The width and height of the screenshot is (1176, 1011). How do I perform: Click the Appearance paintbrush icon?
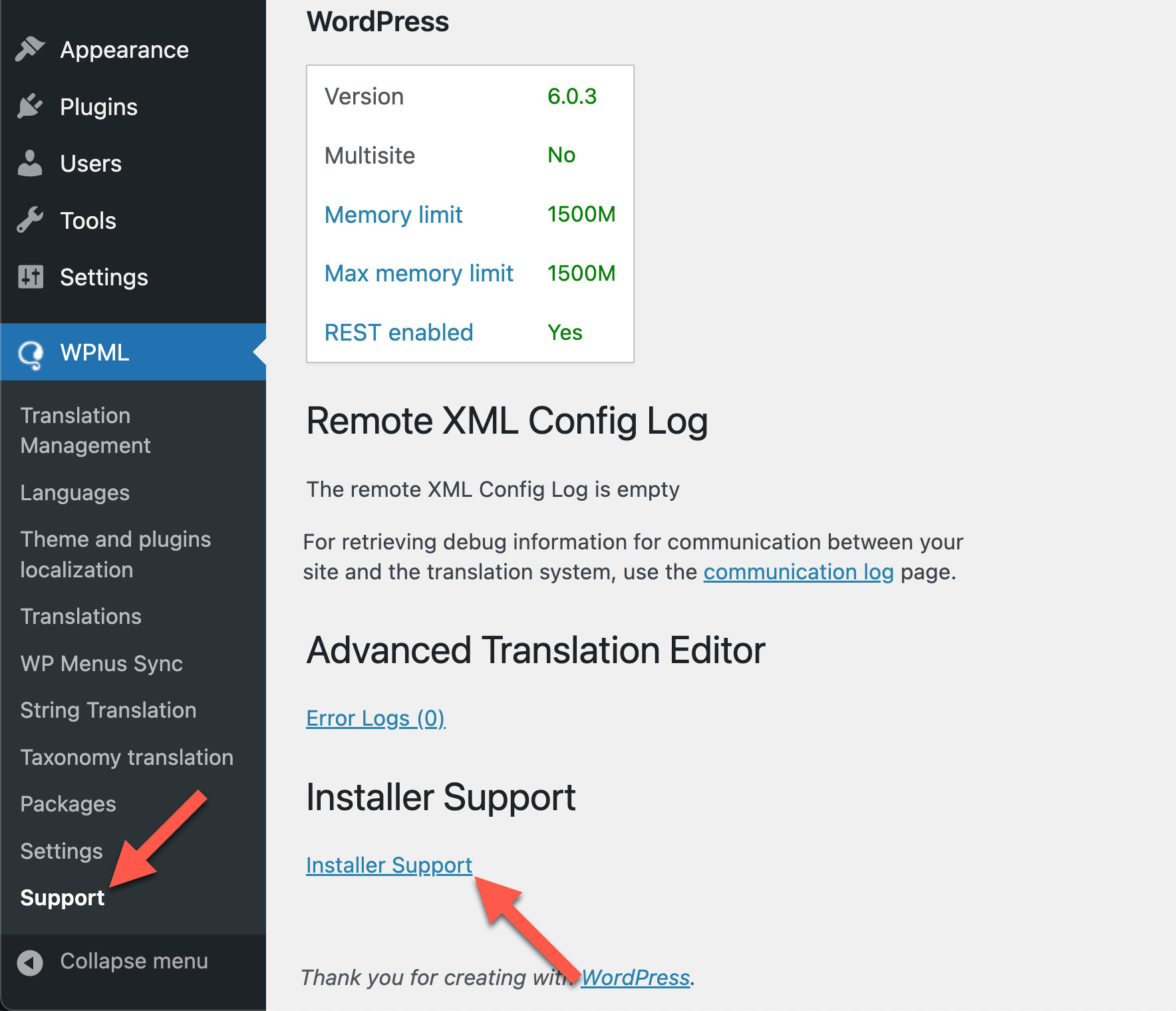30,49
